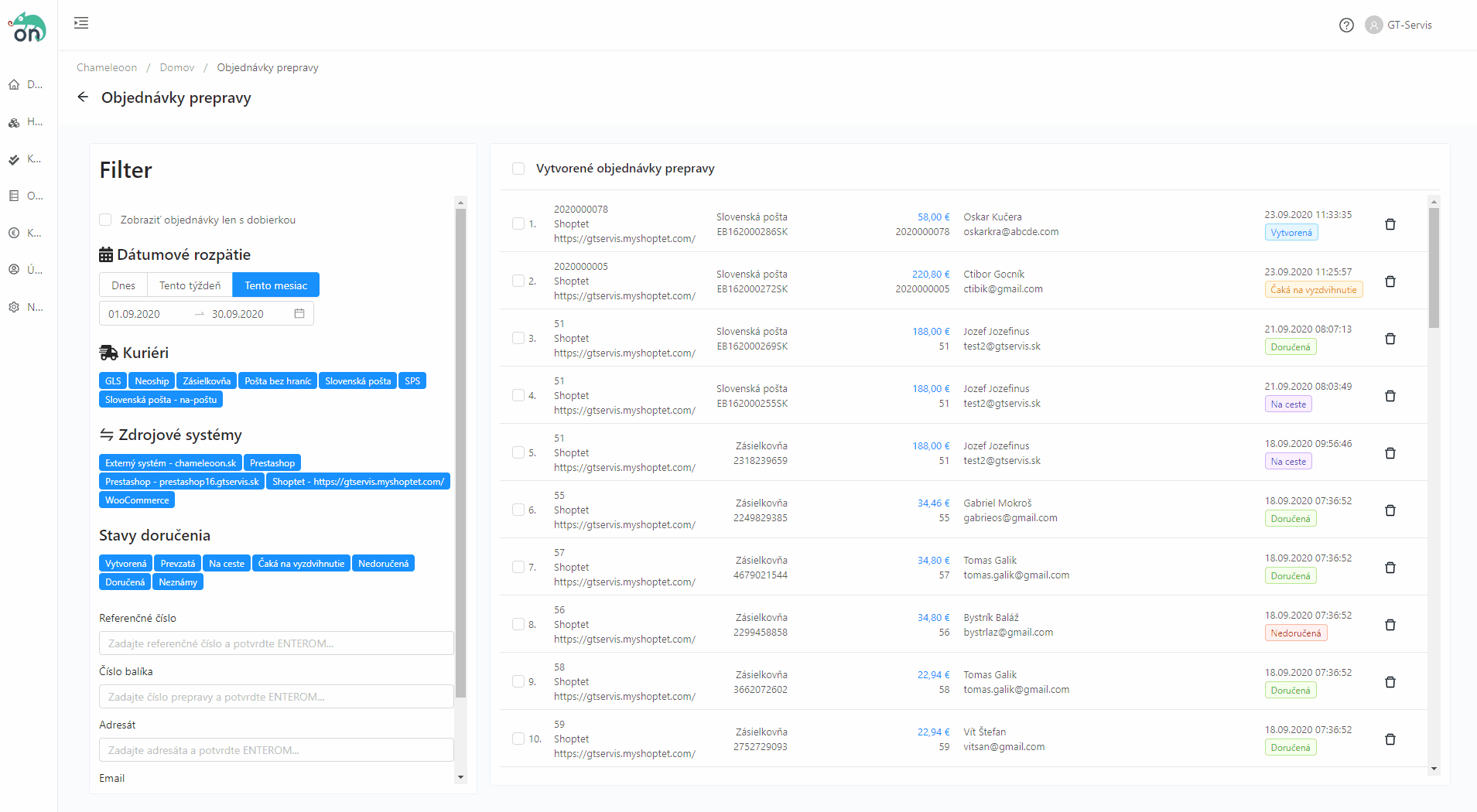Viewport: 1477px width, 812px height.
Task: Click the filter panel scrollbar down arrow
Action: point(460,777)
